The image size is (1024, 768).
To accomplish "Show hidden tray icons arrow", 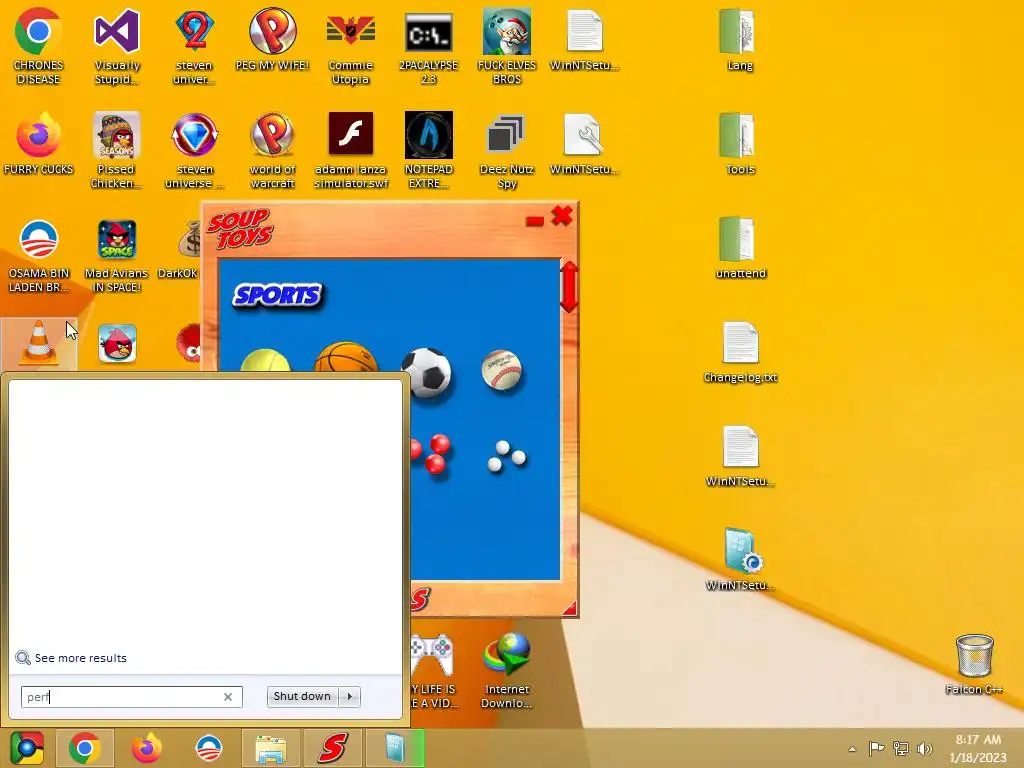I will pos(852,749).
